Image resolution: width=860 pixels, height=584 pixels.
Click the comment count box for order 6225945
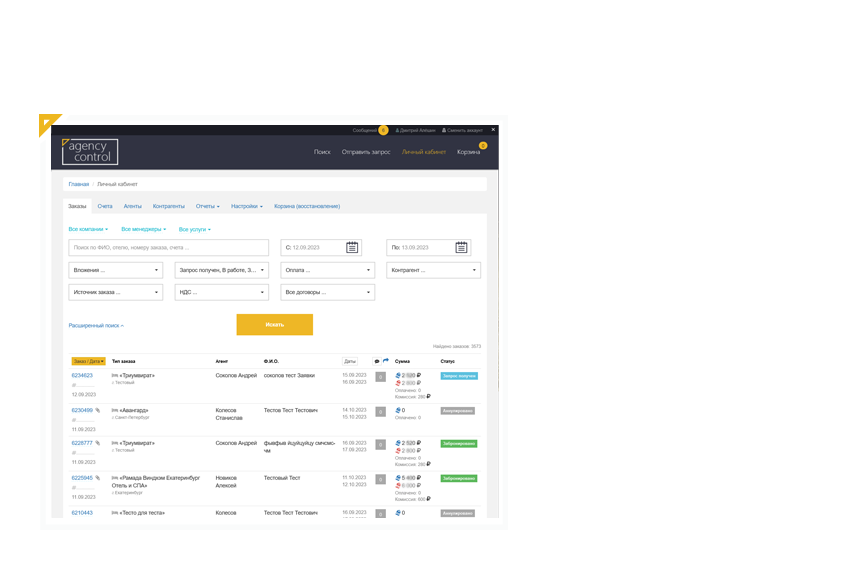pyautogui.click(x=381, y=479)
